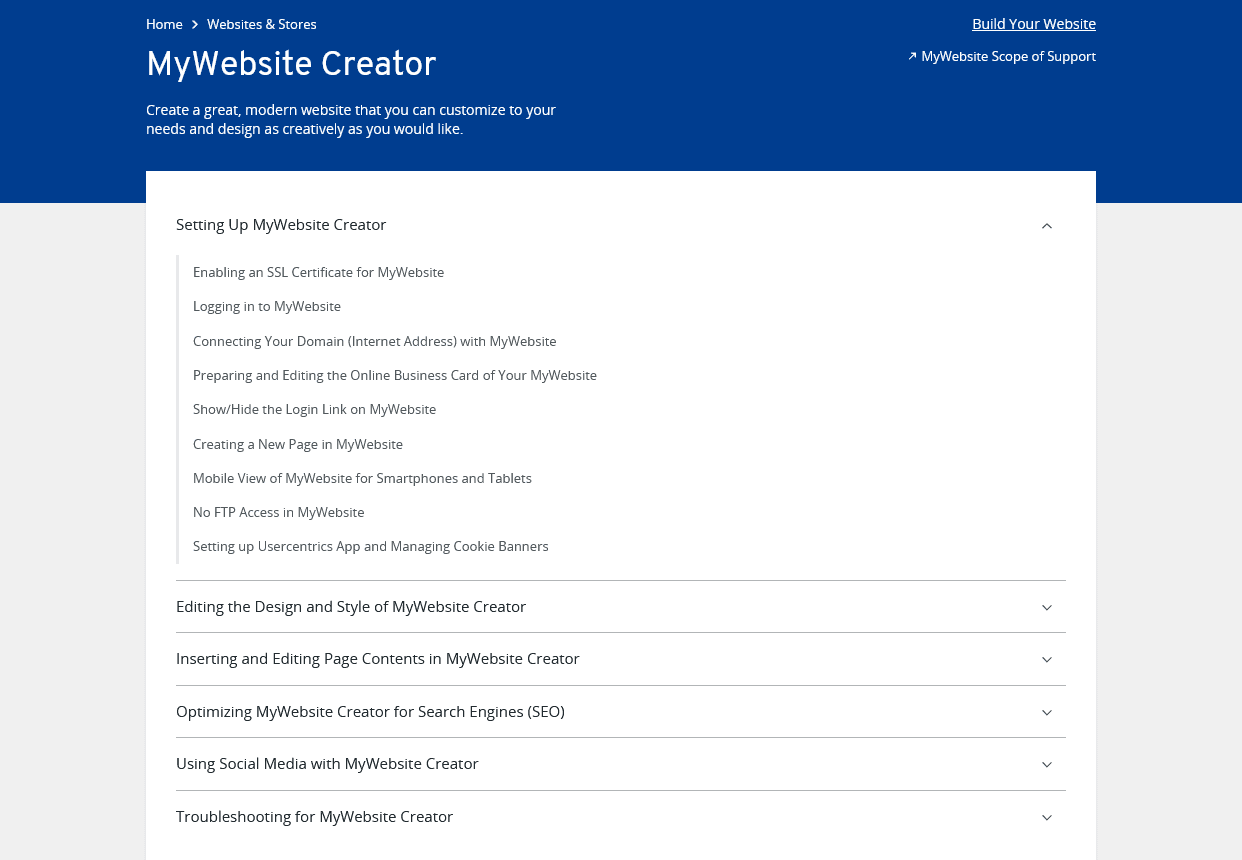Open Mobile View of MyWebsite article
1242x860 pixels.
tap(362, 478)
